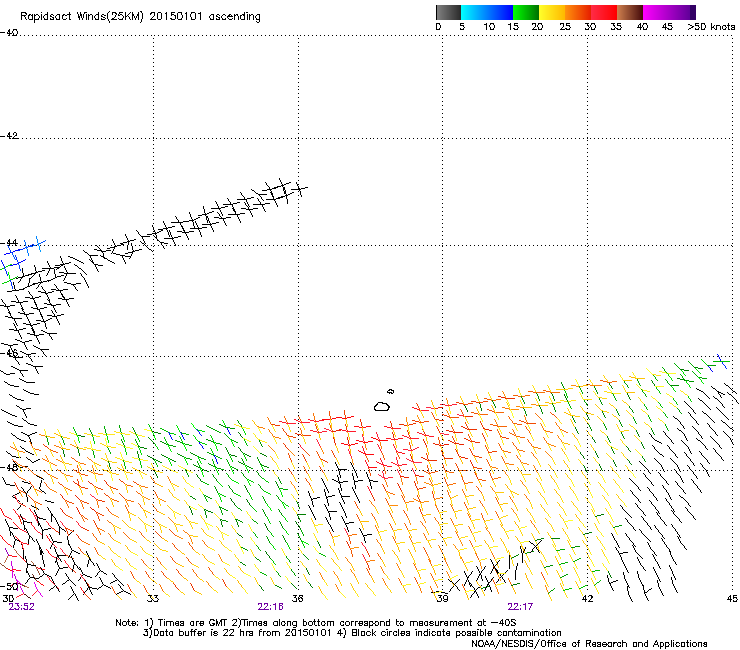740x650 pixels.
Task: Click the 22:16 swath time label
Action: [x=270, y=607]
